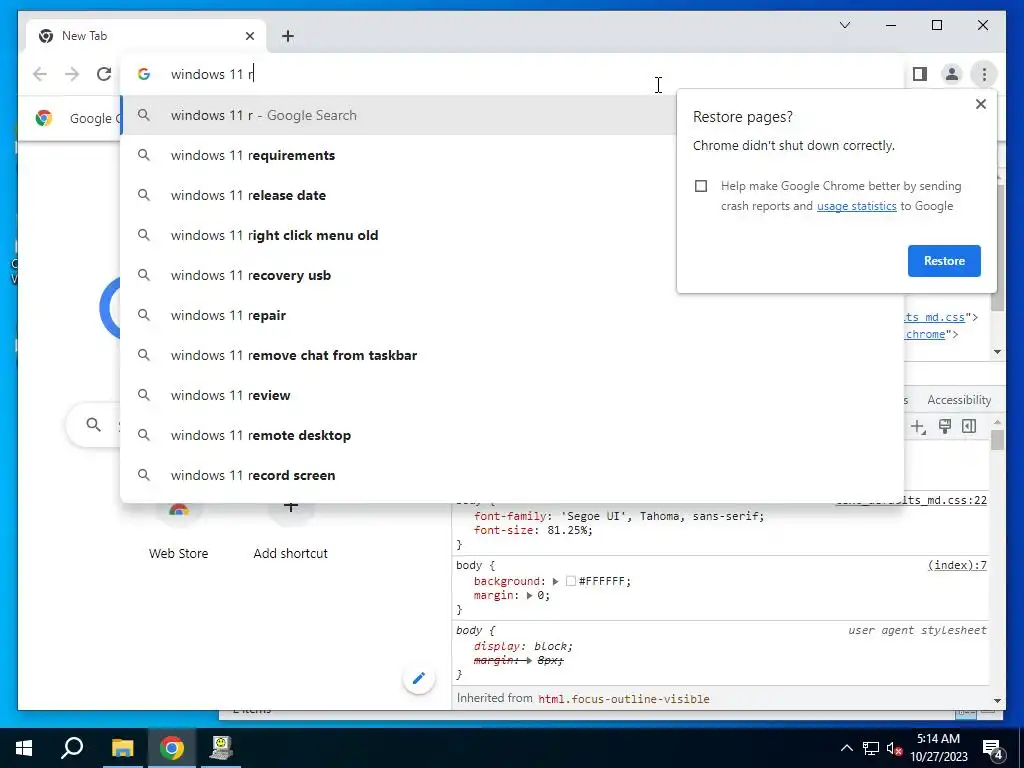Toggle the Chrome side panel icon
Image resolution: width=1024 pixels, height=768 pixels.
[x=920, y=74]
